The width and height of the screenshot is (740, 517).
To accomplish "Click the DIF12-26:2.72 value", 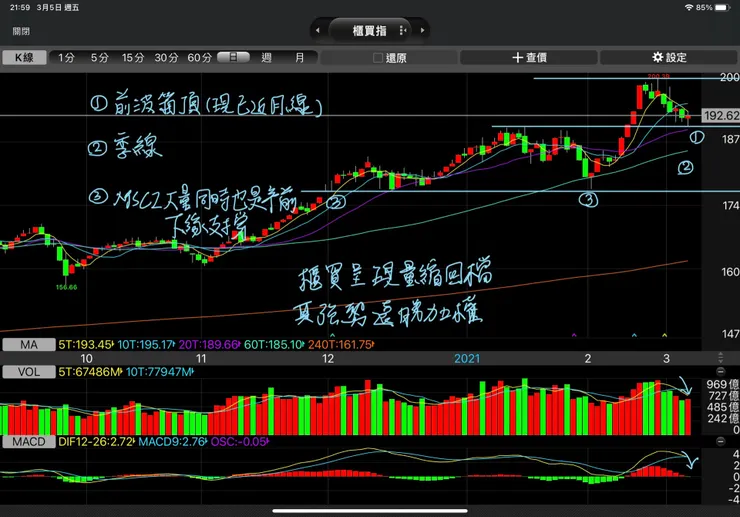I will point(96,442).
